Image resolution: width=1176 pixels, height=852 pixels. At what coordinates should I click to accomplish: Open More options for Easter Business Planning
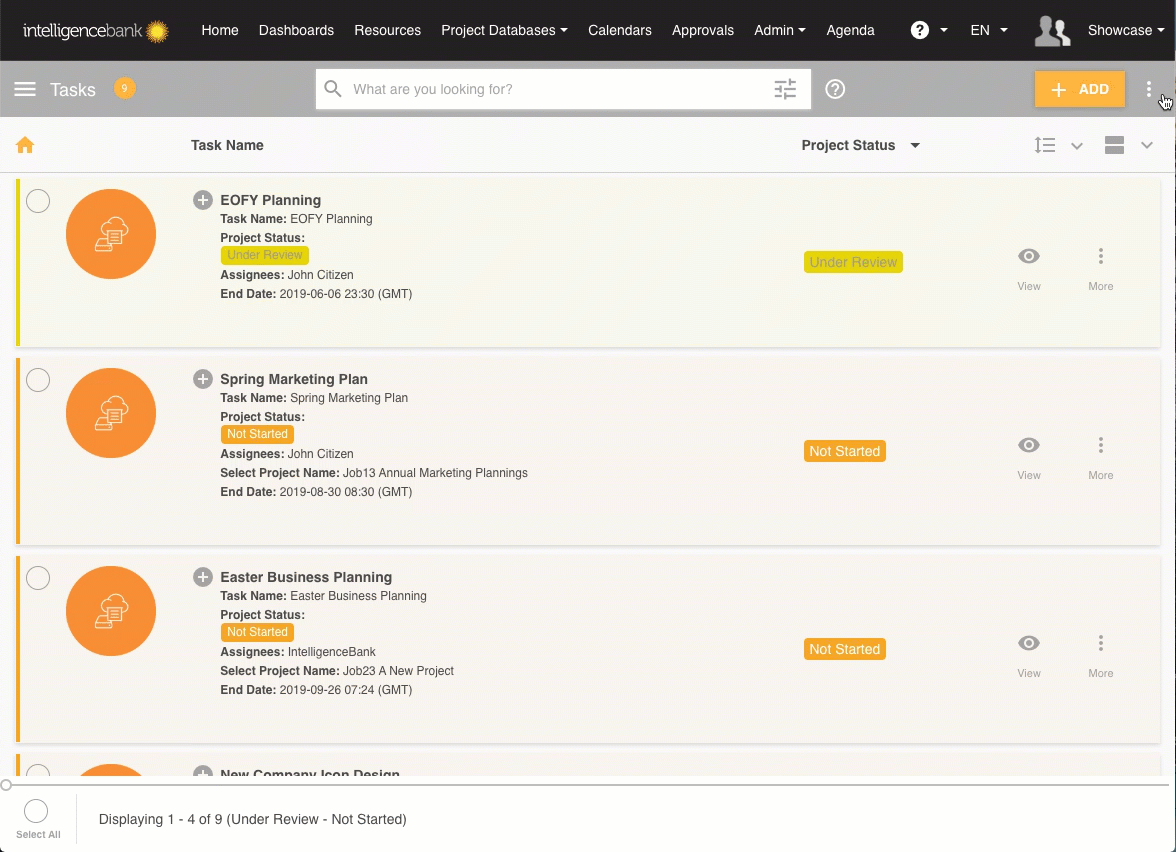pyautogui.click(x=1100, y=656)
